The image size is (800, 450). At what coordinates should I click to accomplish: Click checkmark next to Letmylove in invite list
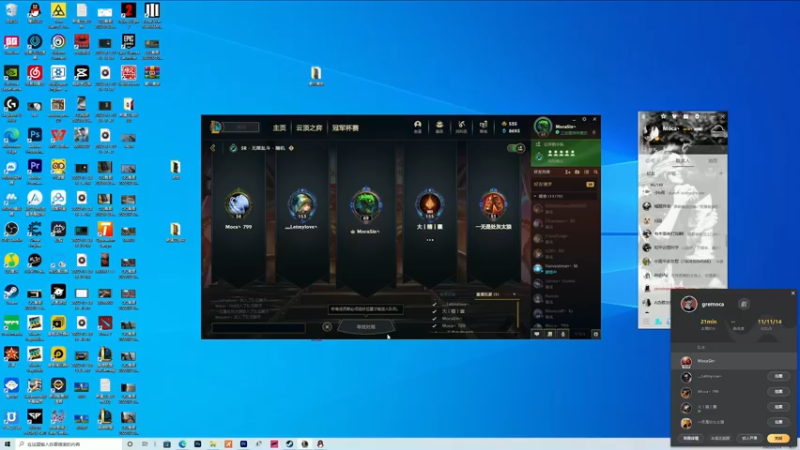coord(434,305)
